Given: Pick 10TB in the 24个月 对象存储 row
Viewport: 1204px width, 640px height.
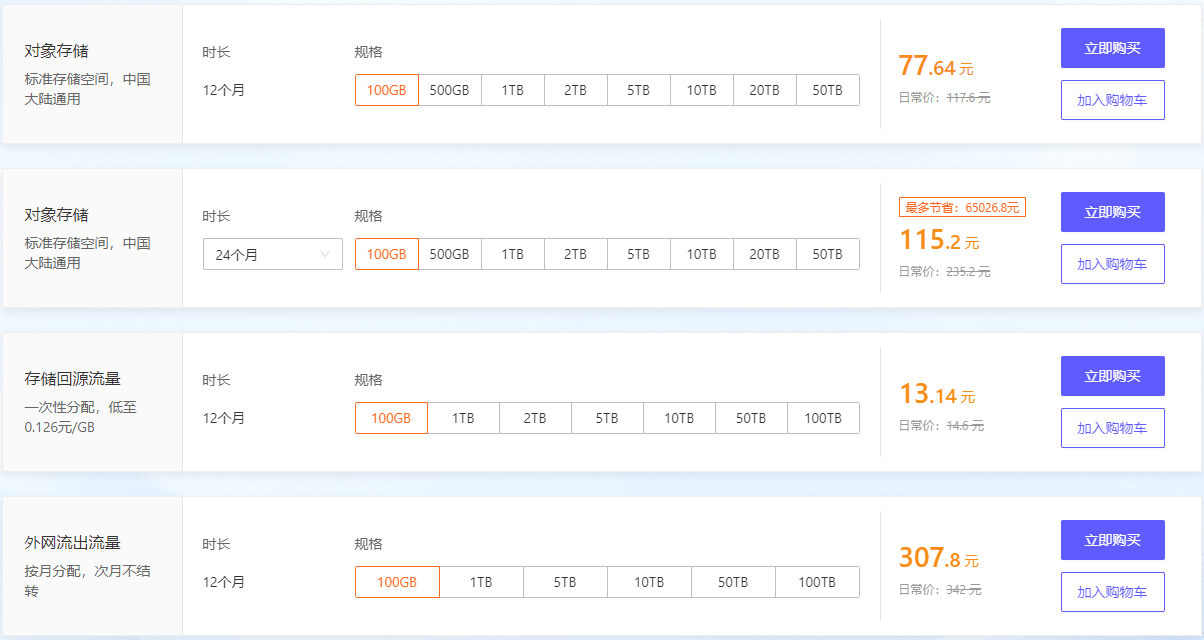Looking at the screenshot, I should [x=701, y=254].
